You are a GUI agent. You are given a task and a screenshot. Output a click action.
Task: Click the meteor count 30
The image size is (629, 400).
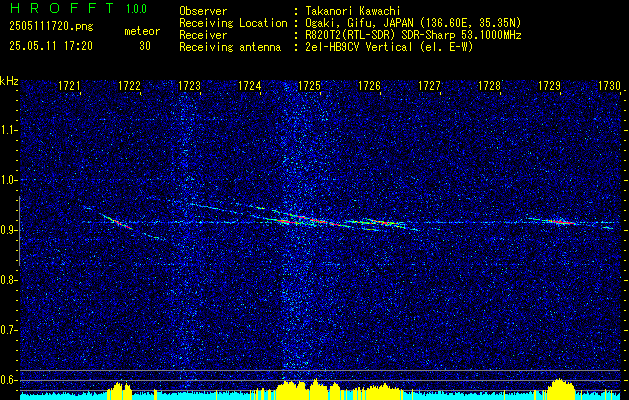(x=145, y=46)
